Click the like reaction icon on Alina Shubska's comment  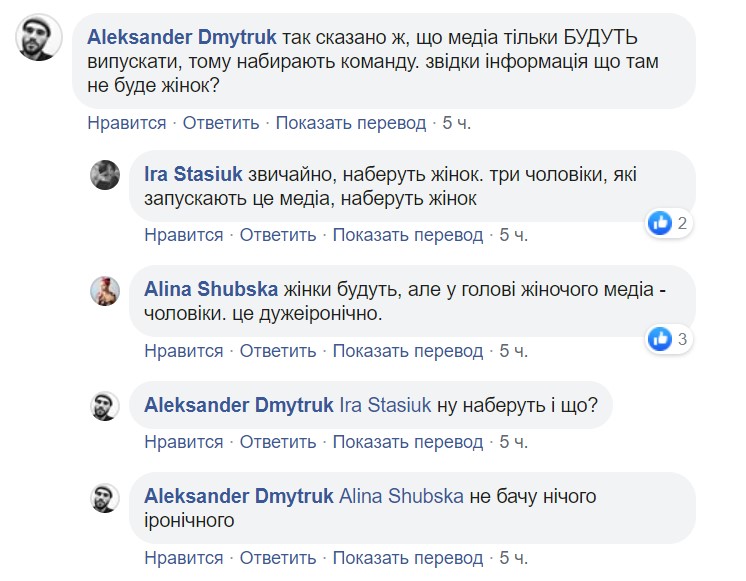[659, 339]
